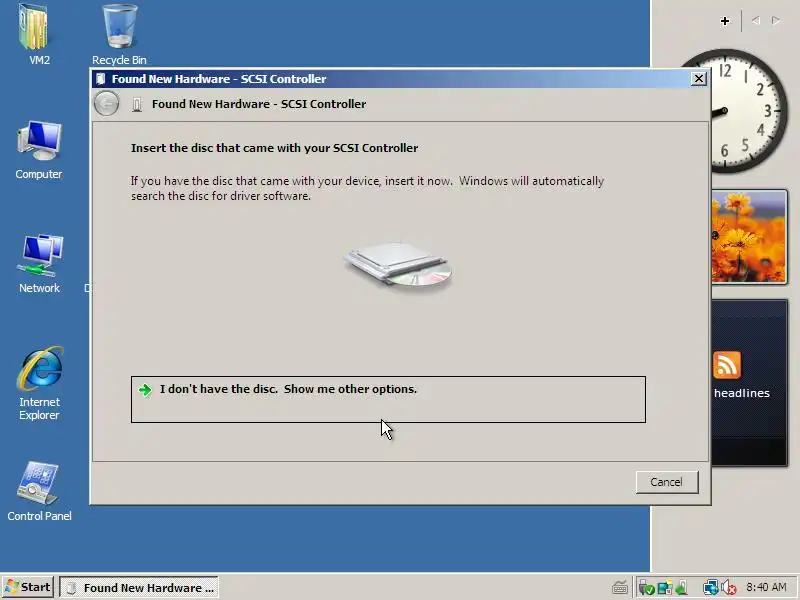
Task: Click the sidebar previous page arrow
Action: click(x=756, y=20)
